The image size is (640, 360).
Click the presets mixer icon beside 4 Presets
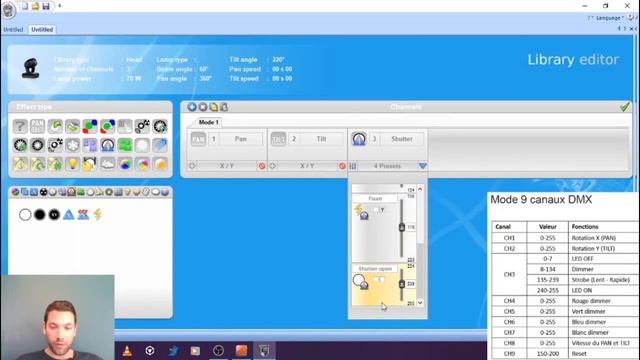click(x=353, y=166)
